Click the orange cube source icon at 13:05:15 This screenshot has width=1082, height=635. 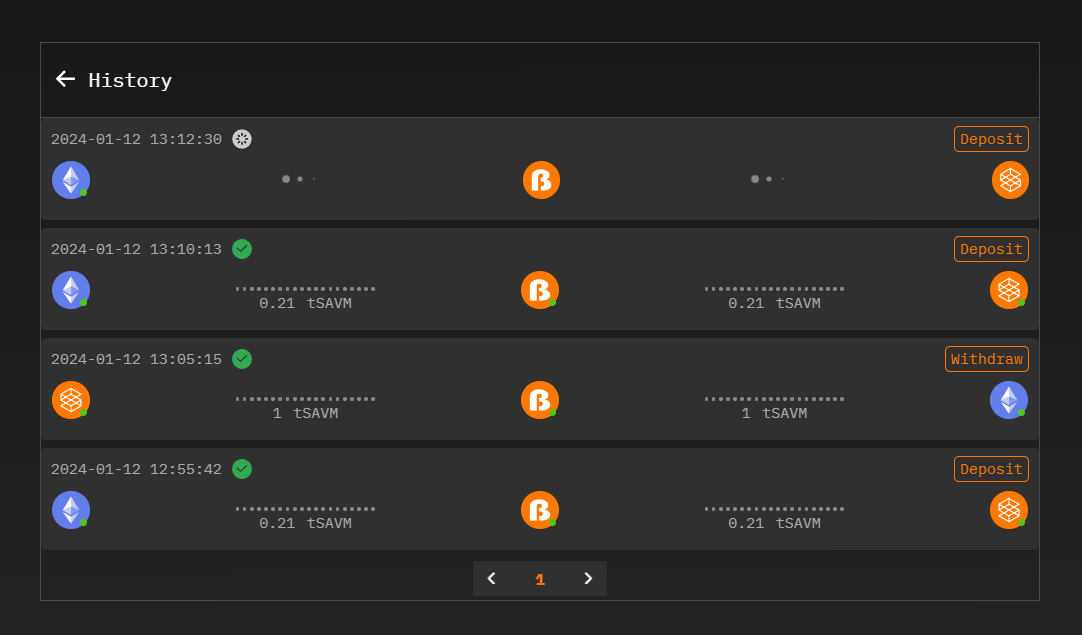point(71,400)
